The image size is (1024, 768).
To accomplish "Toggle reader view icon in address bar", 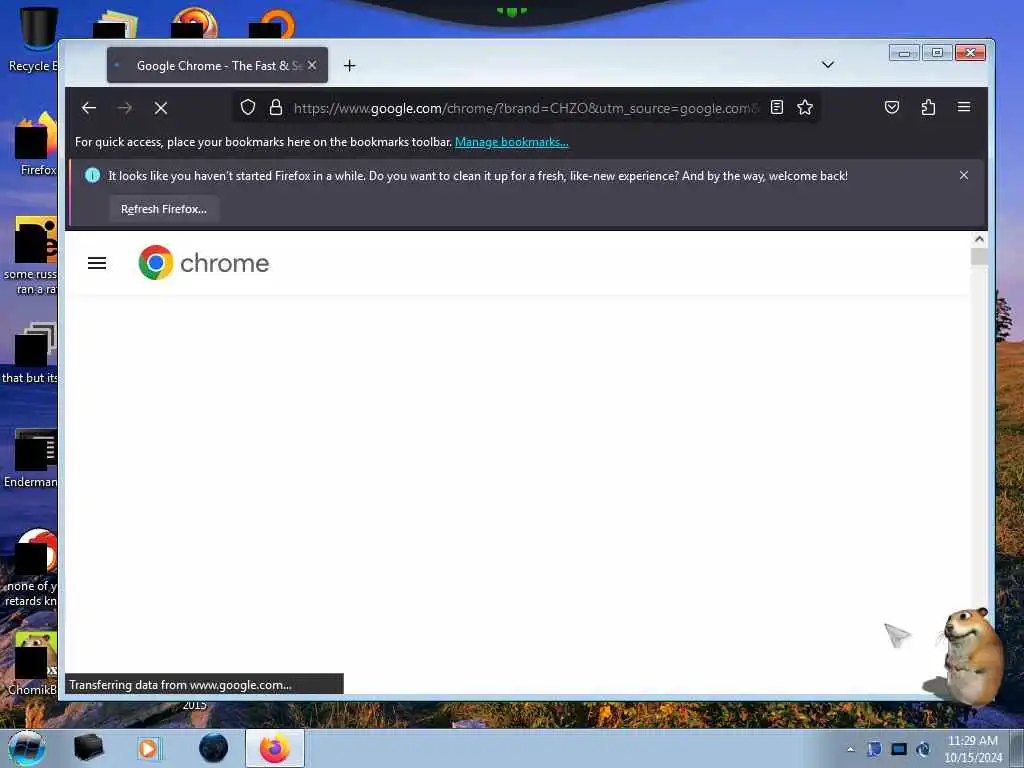I will point(776,107).
